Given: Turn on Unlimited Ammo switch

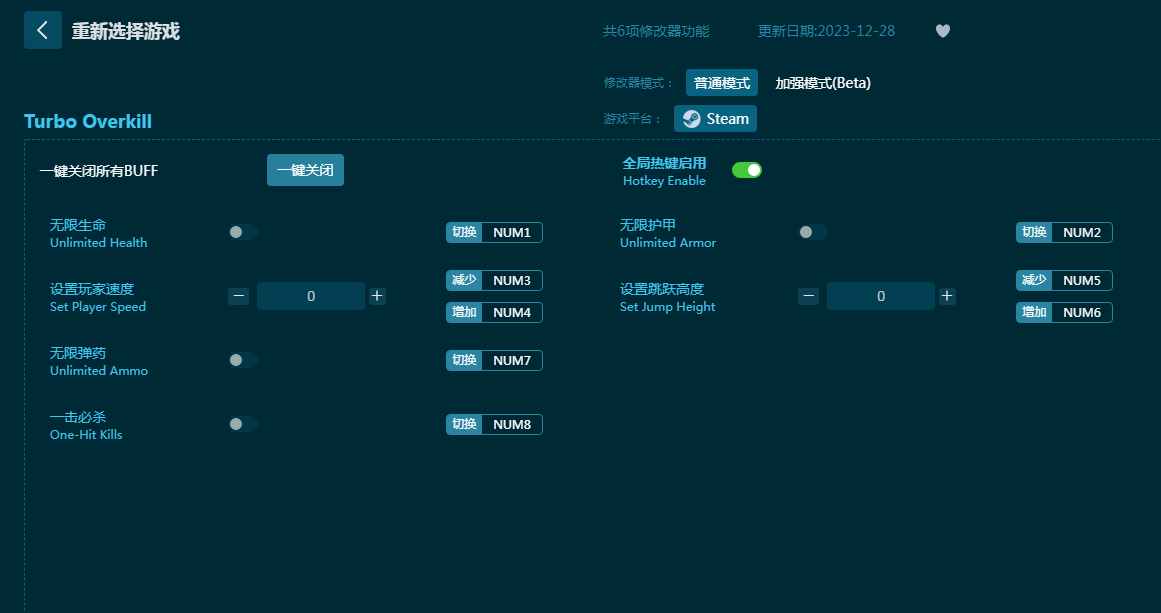Looking at the screenshot, I should point(243,360).
